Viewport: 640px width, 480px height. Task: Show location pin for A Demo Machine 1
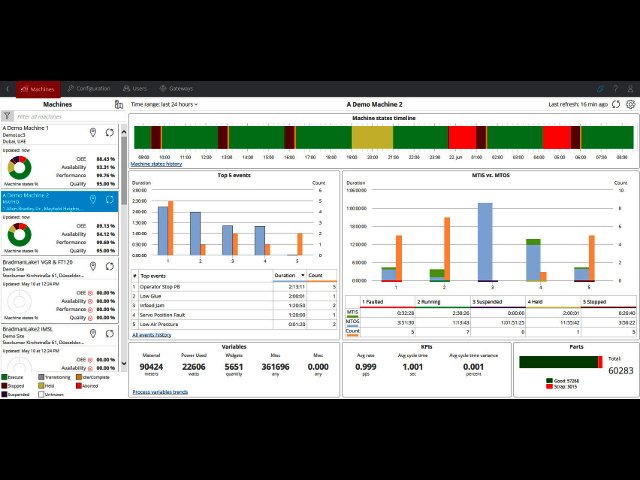point(93,132)
